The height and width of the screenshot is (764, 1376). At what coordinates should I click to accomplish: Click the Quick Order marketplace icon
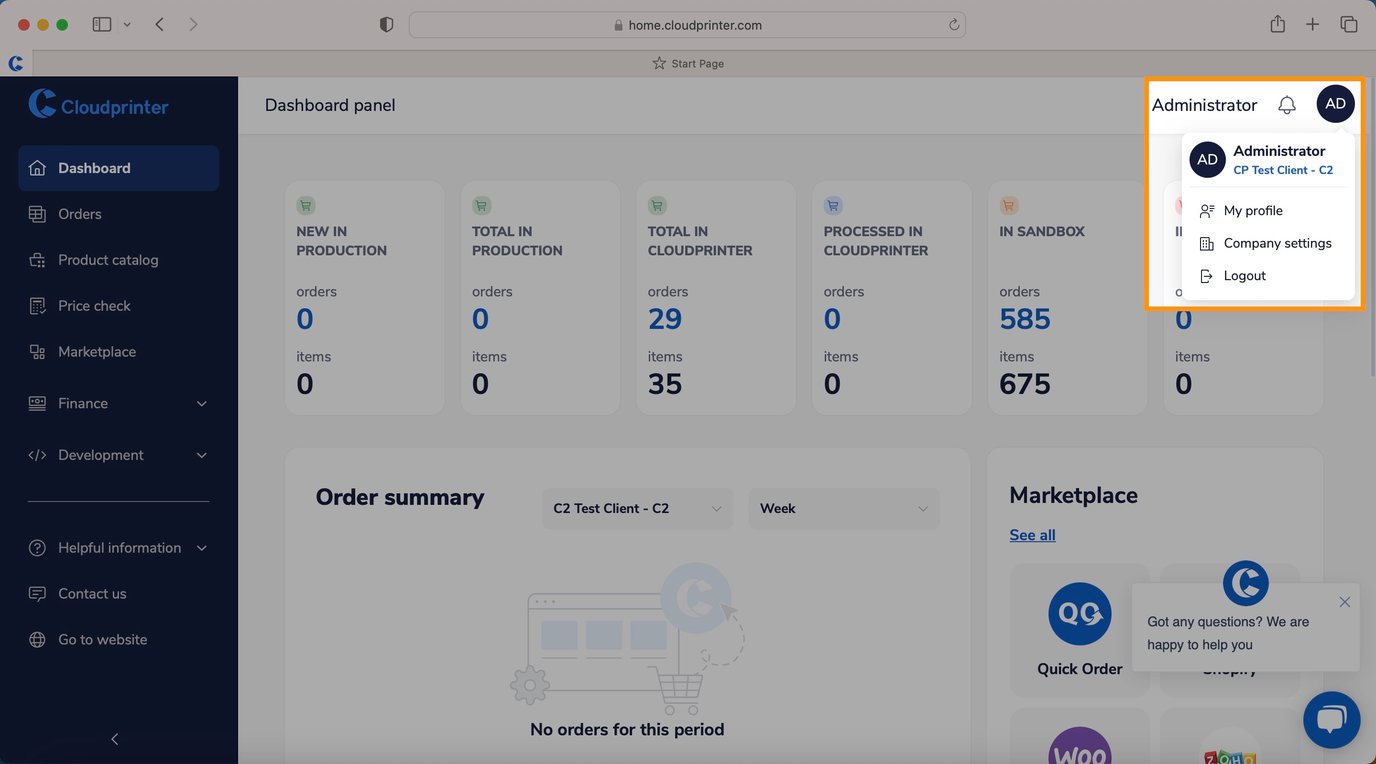(x=1079, y=614)
